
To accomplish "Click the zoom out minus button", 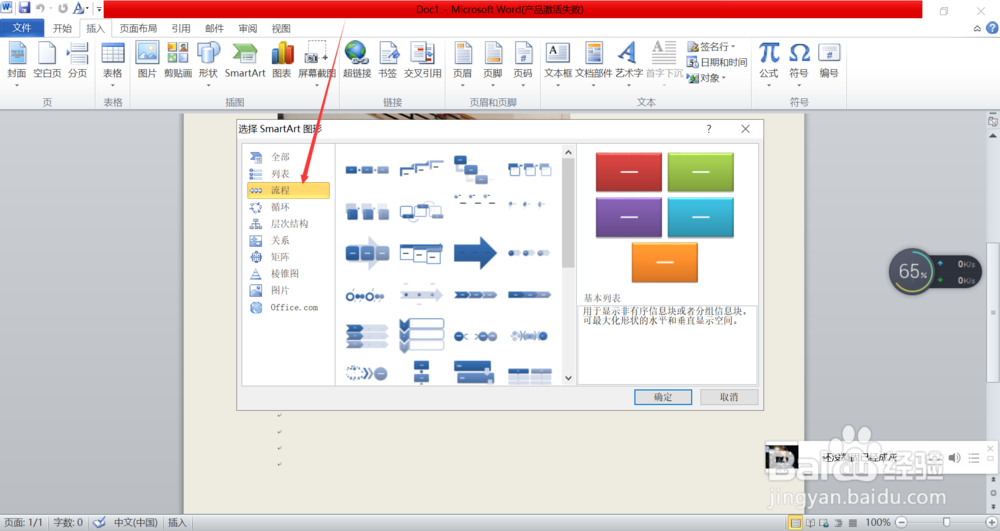I will pyautogui.click(x=901, y=522).
